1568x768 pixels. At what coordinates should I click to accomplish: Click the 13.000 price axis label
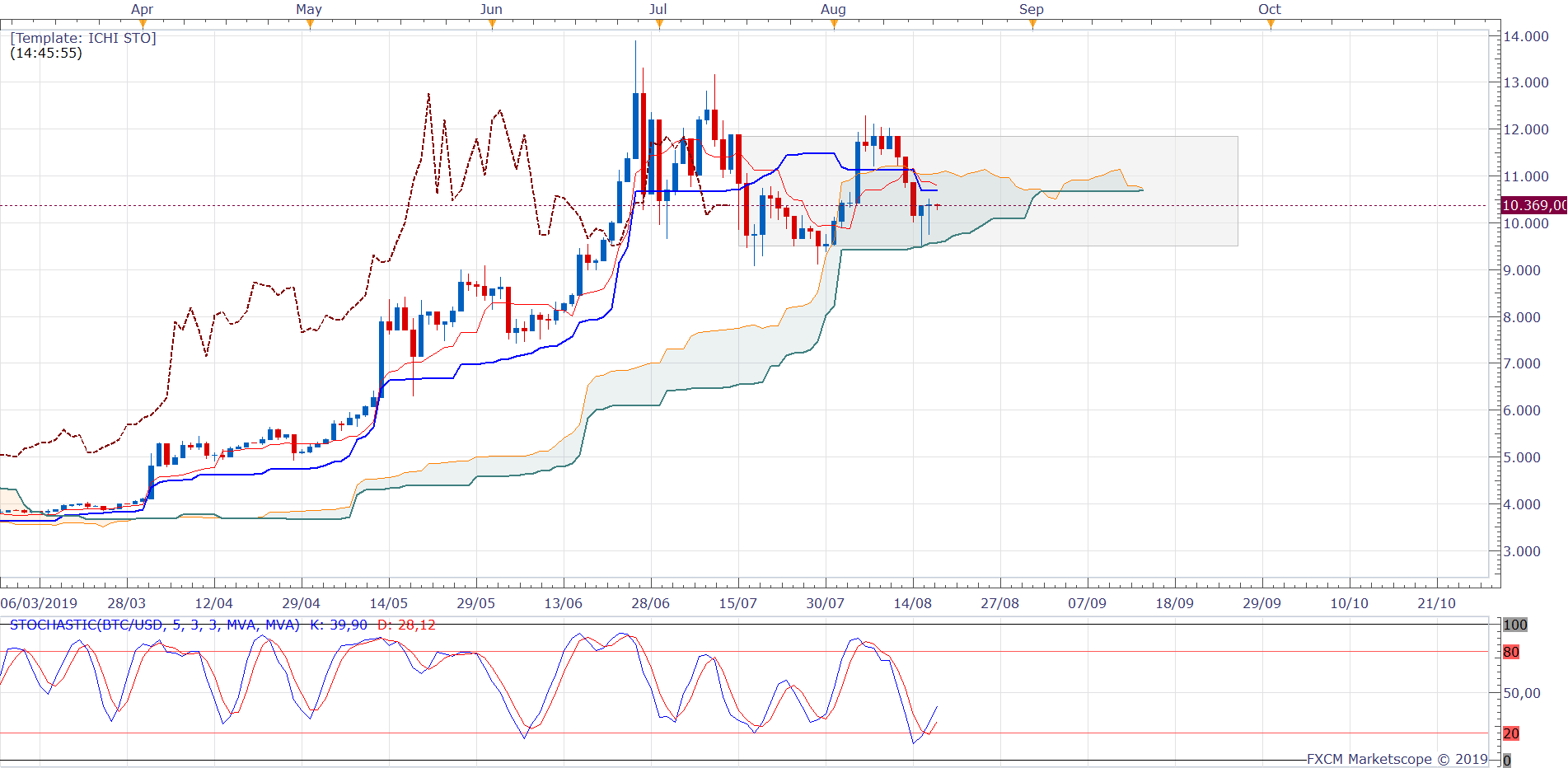(1526, 82)
